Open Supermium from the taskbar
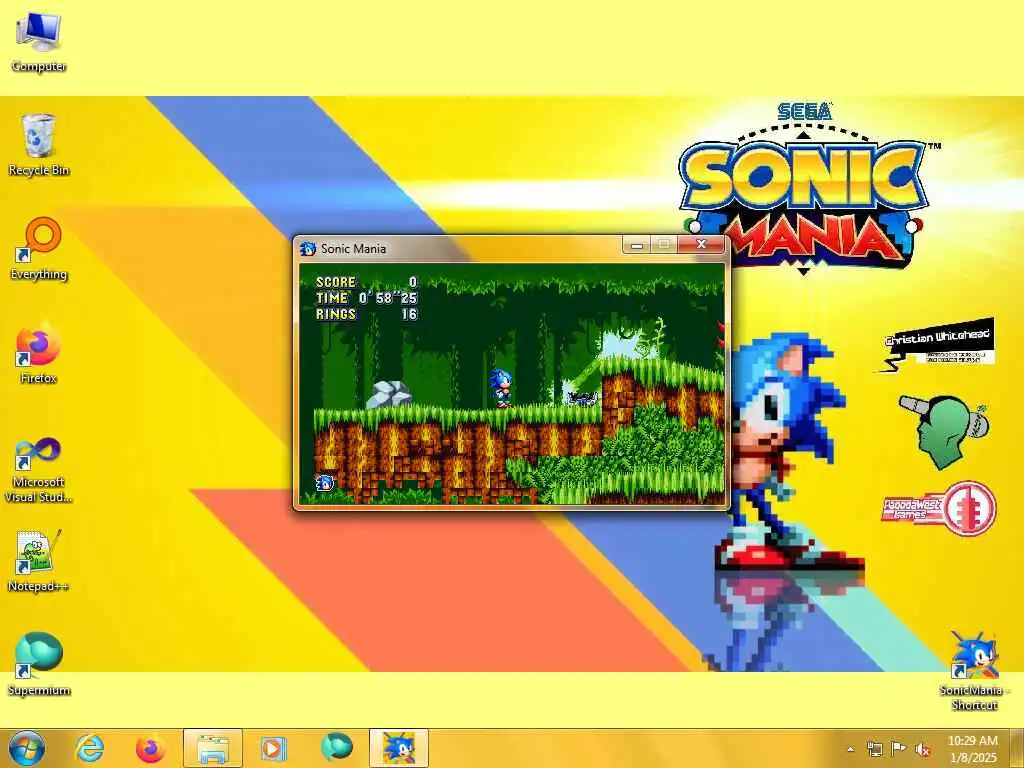Viewport: 1024px width, 768px height. click(x=336, y=748)
